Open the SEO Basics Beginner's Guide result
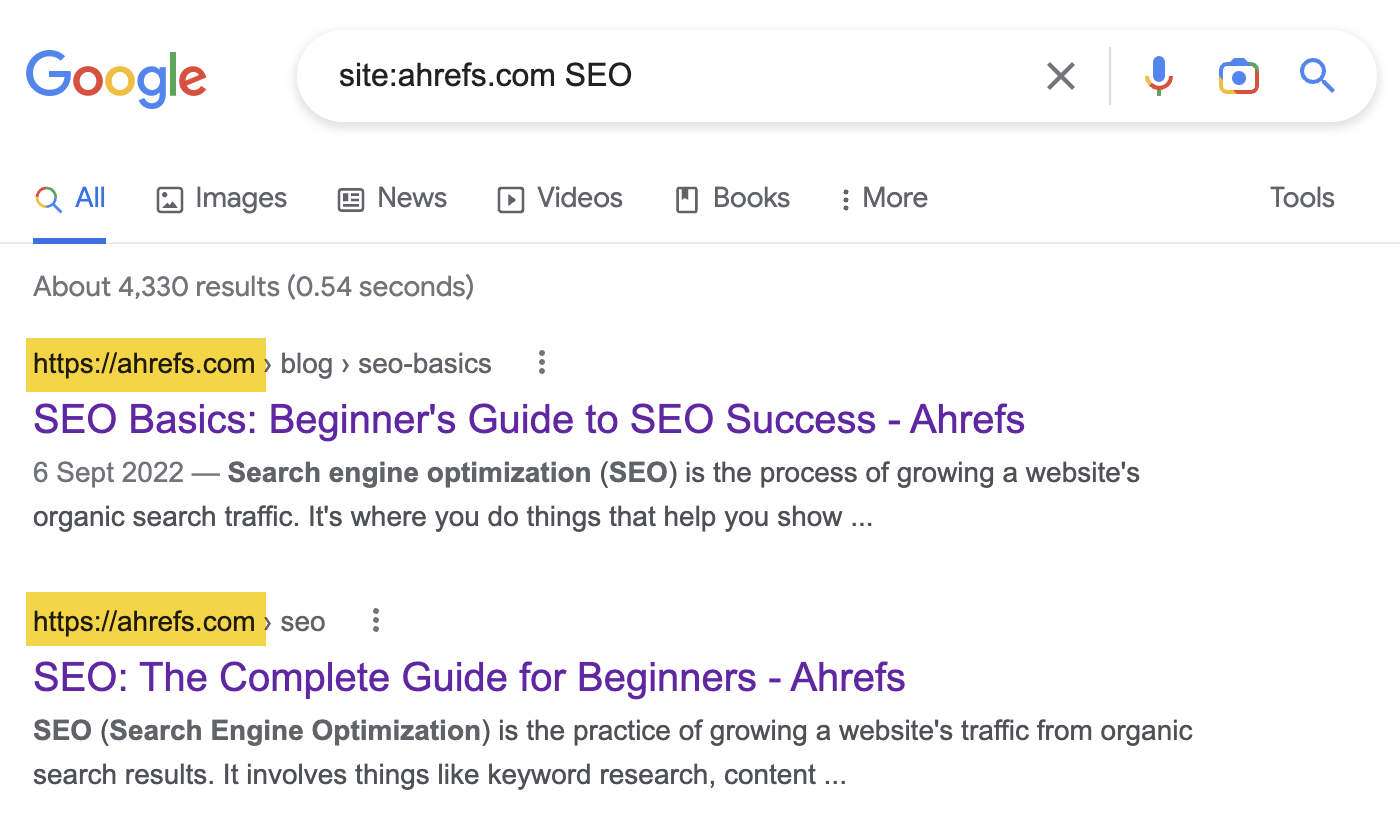 (528, 419)
